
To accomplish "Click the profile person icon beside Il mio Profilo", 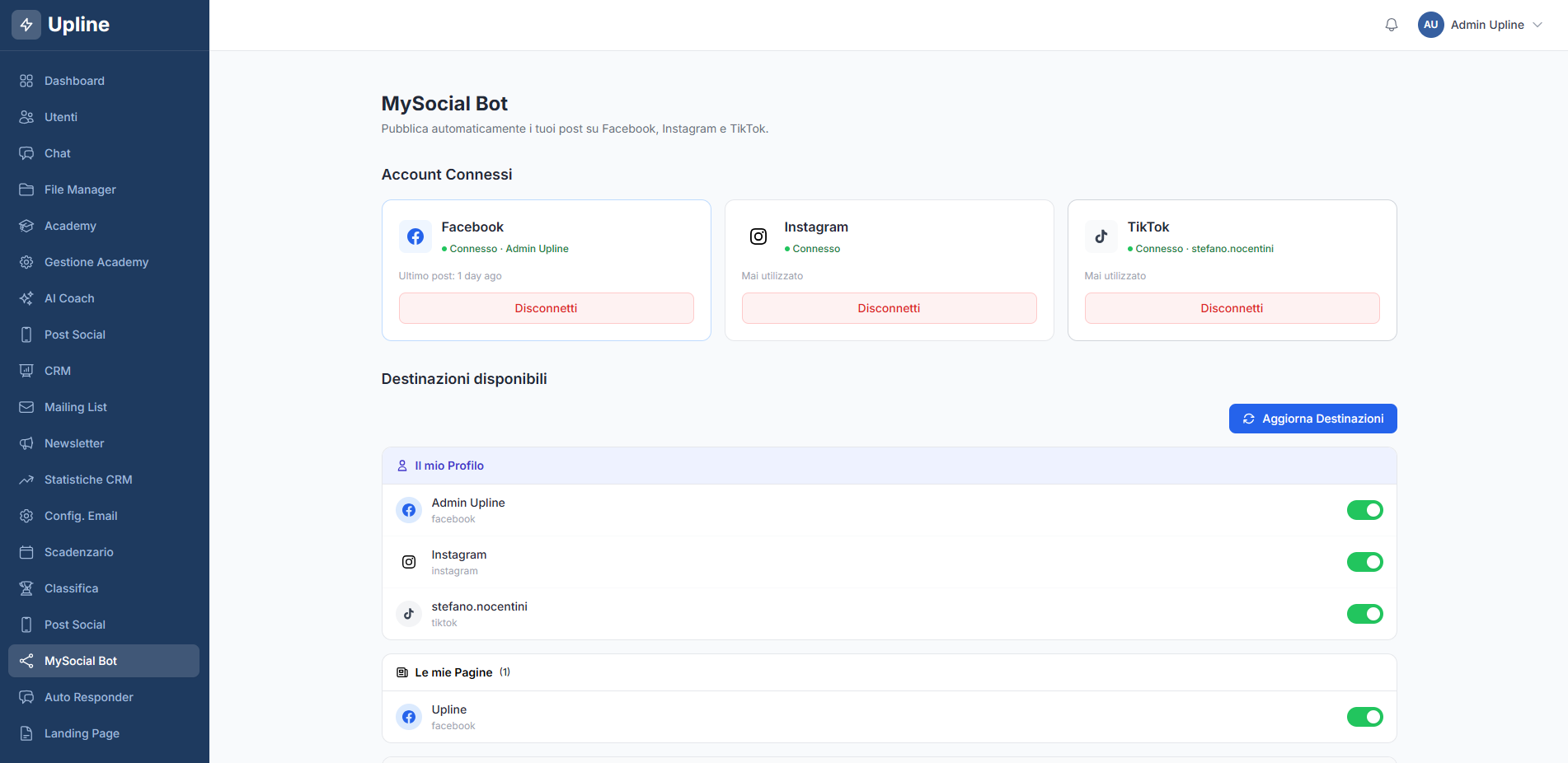I will point(402,466).
